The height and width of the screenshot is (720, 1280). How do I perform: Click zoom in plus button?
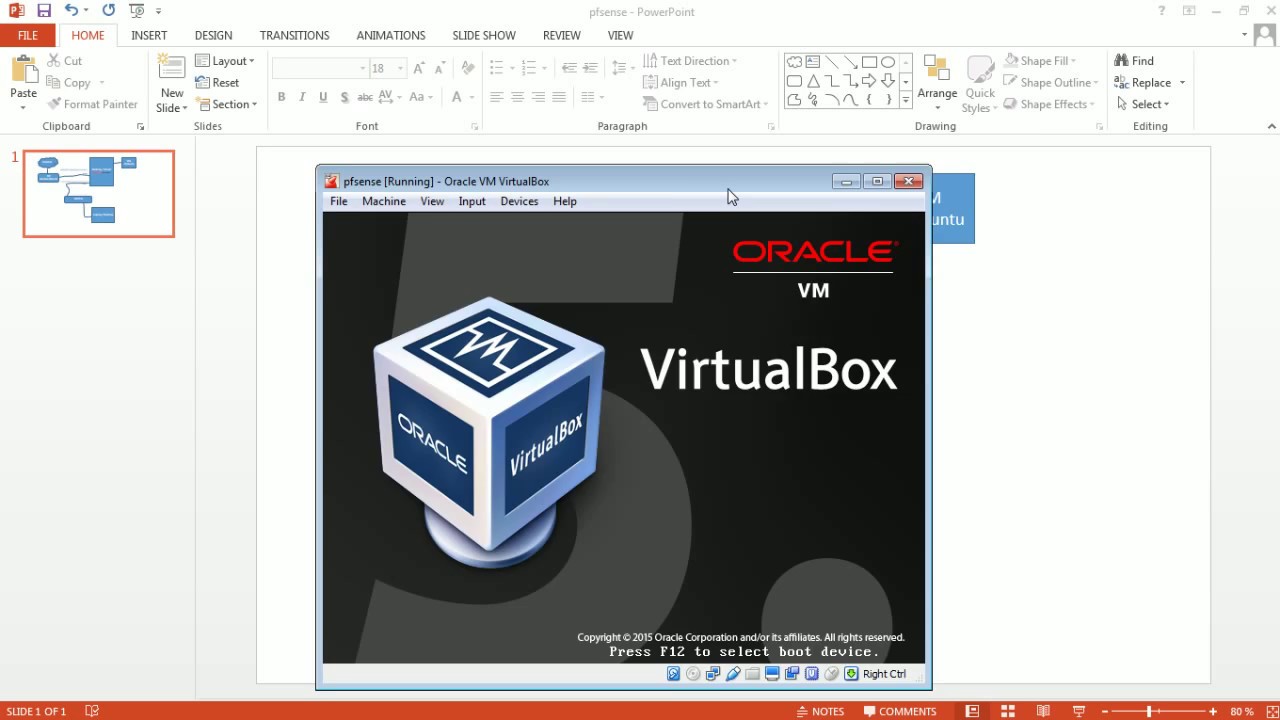1213,711
